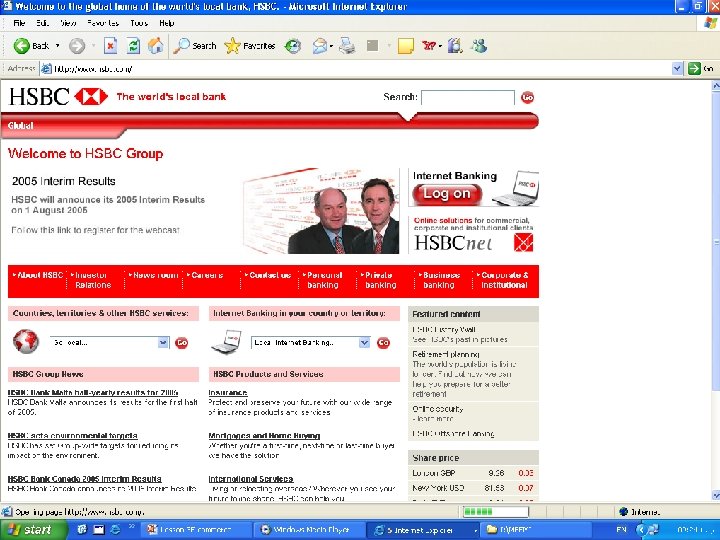720x540 pixels.
Task: Click the HSBC hexagon logo
Action: (91, 96)
